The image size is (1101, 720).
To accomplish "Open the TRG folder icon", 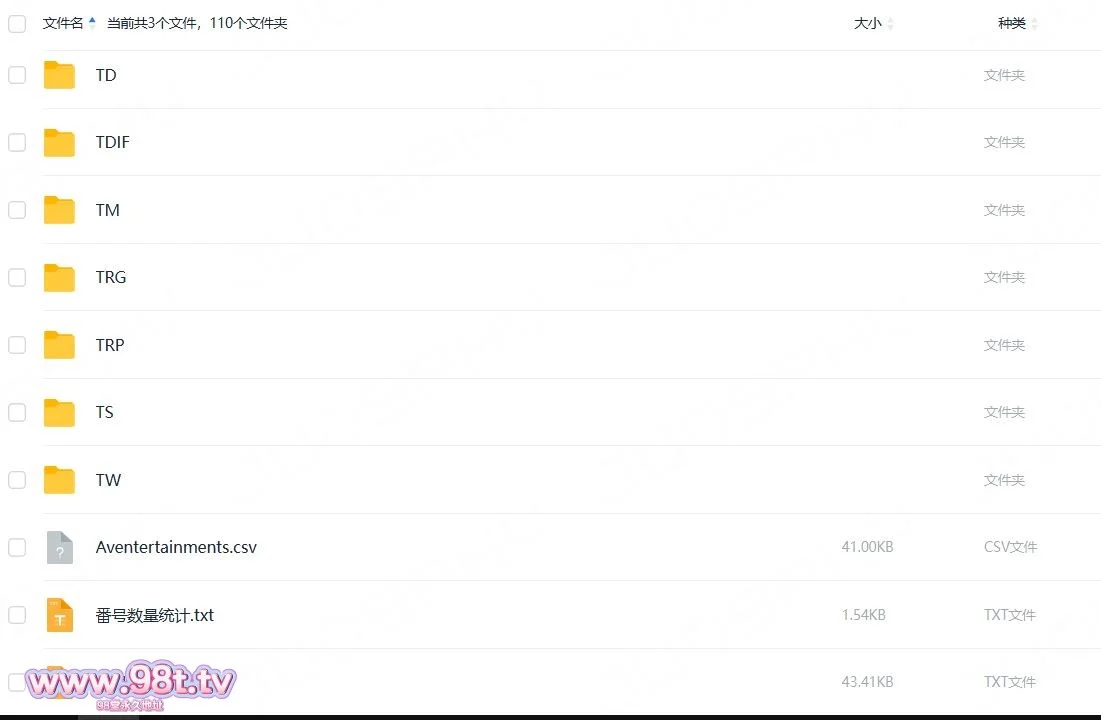I will tap(59, 277).
